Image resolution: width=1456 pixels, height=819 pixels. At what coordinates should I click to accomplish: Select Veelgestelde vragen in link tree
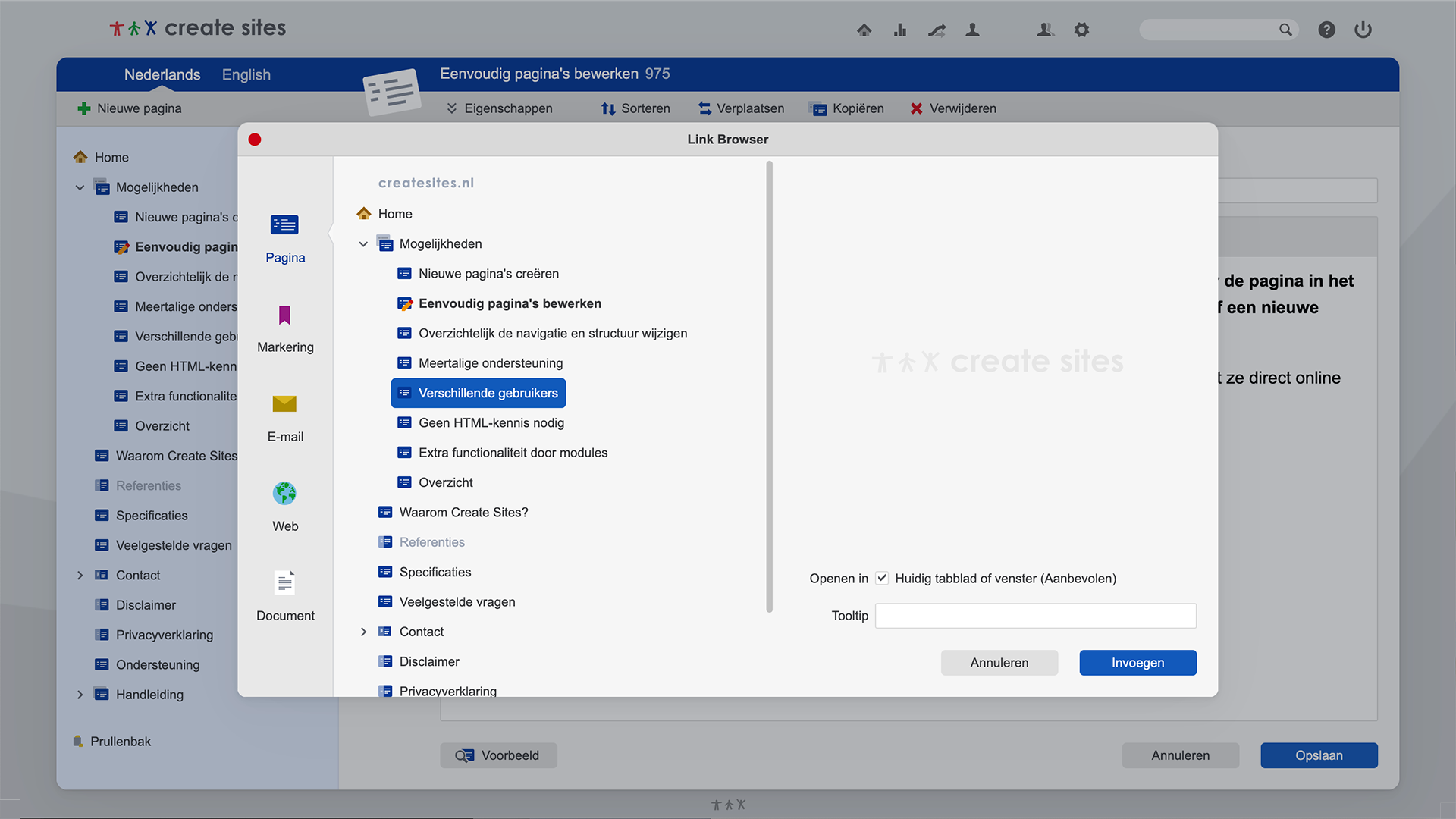447,602
